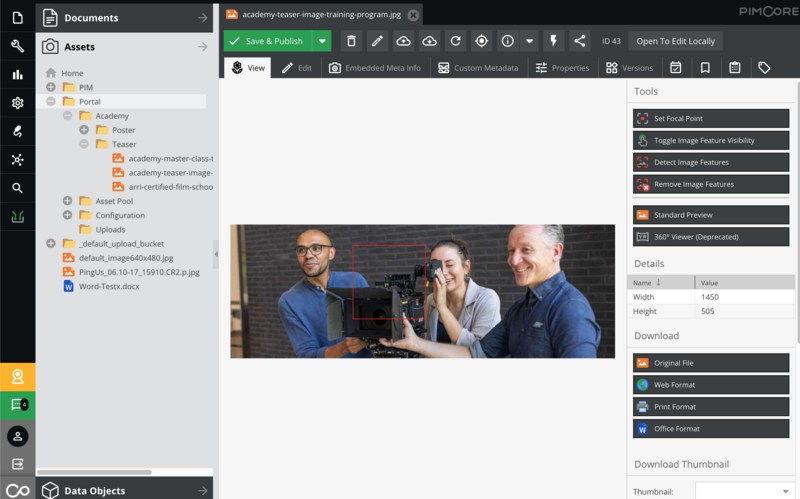Viewport: 800px width, 499px height.
Task: Toggle Image Feature Visibility
Action: 711,141
